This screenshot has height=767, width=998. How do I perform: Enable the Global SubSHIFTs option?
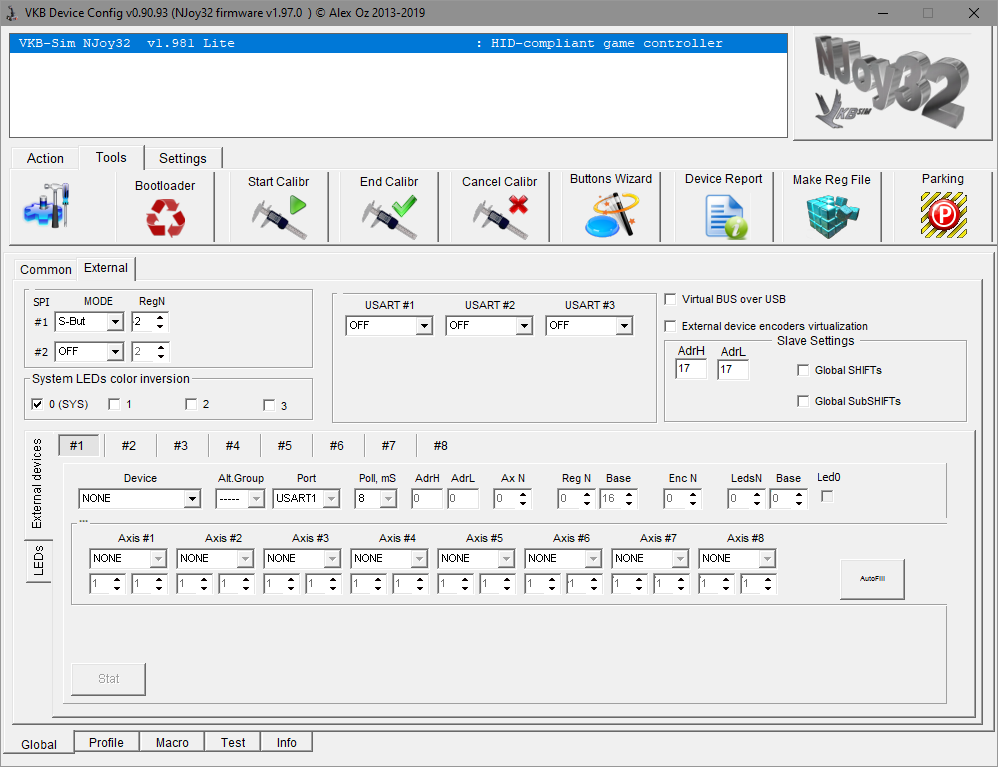point(803,401)
